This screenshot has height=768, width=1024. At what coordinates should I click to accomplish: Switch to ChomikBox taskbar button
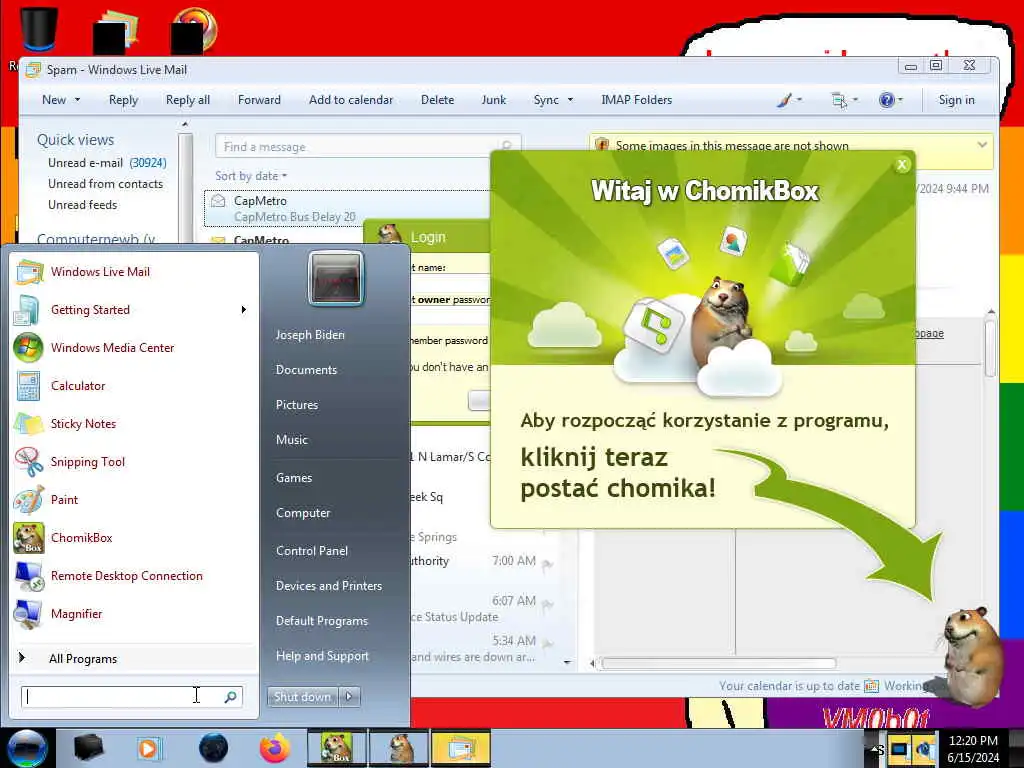[336, 748]
